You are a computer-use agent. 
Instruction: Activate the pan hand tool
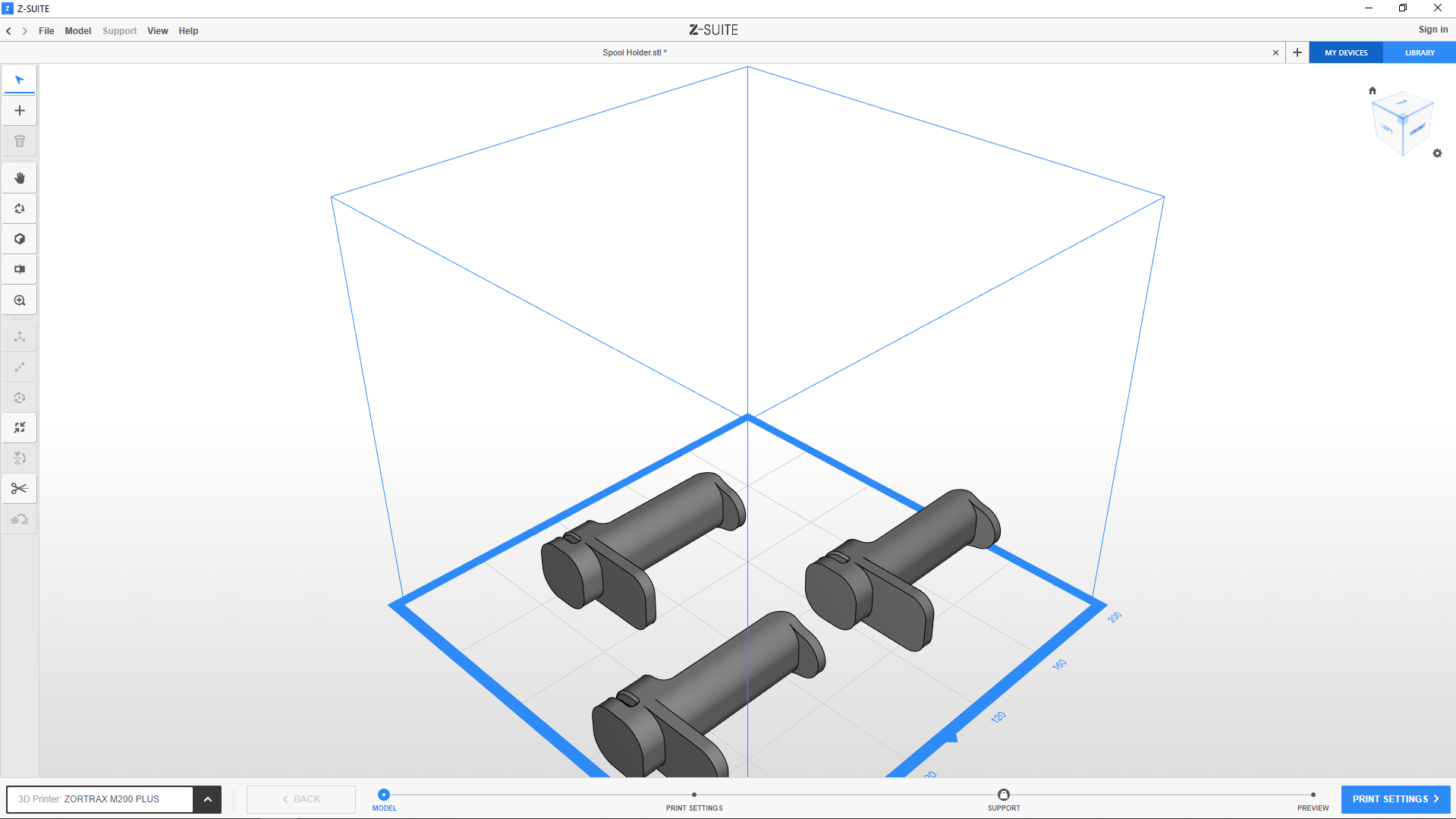pos(20,178)
